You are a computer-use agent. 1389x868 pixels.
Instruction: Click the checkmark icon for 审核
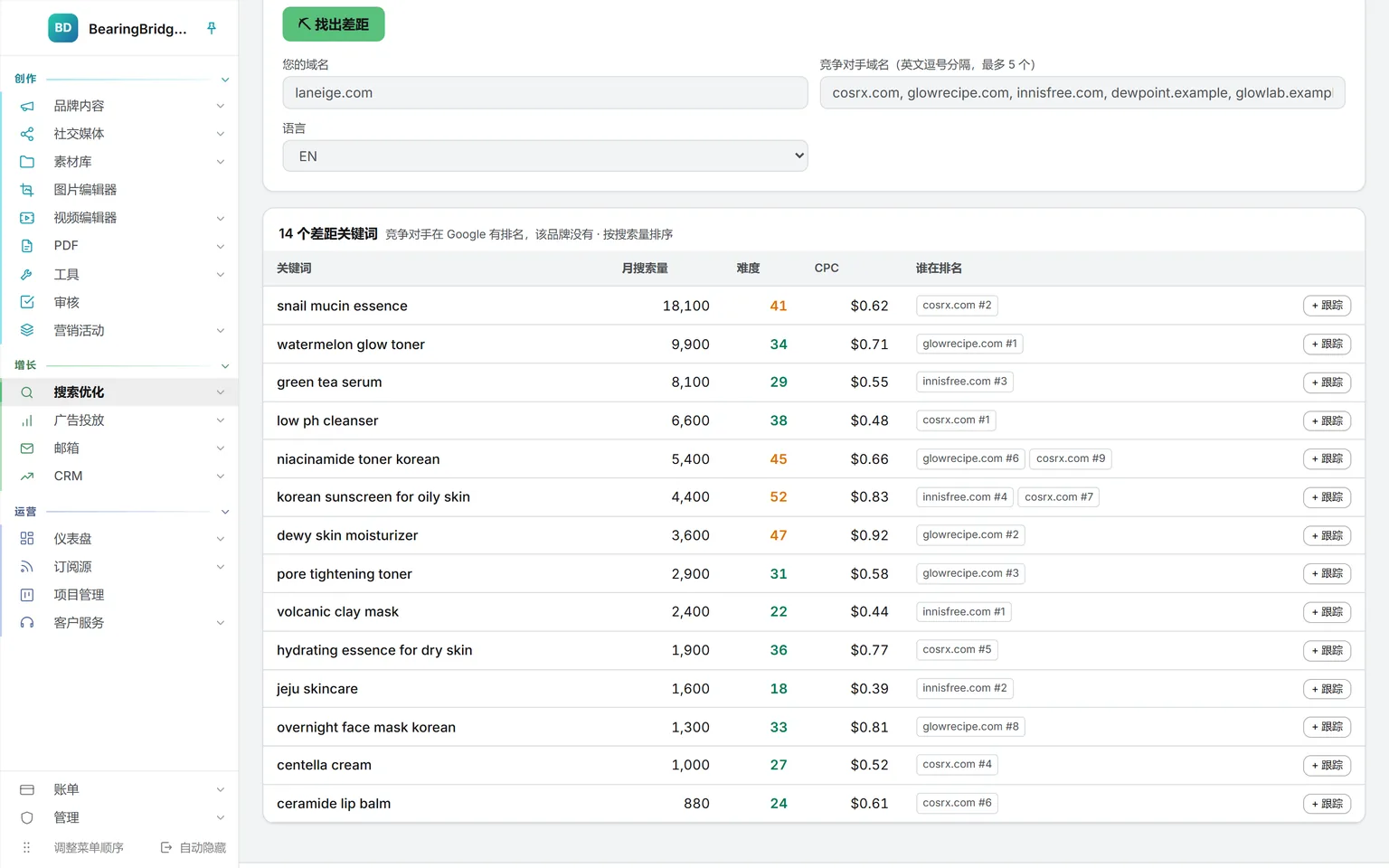coord(27,302)
